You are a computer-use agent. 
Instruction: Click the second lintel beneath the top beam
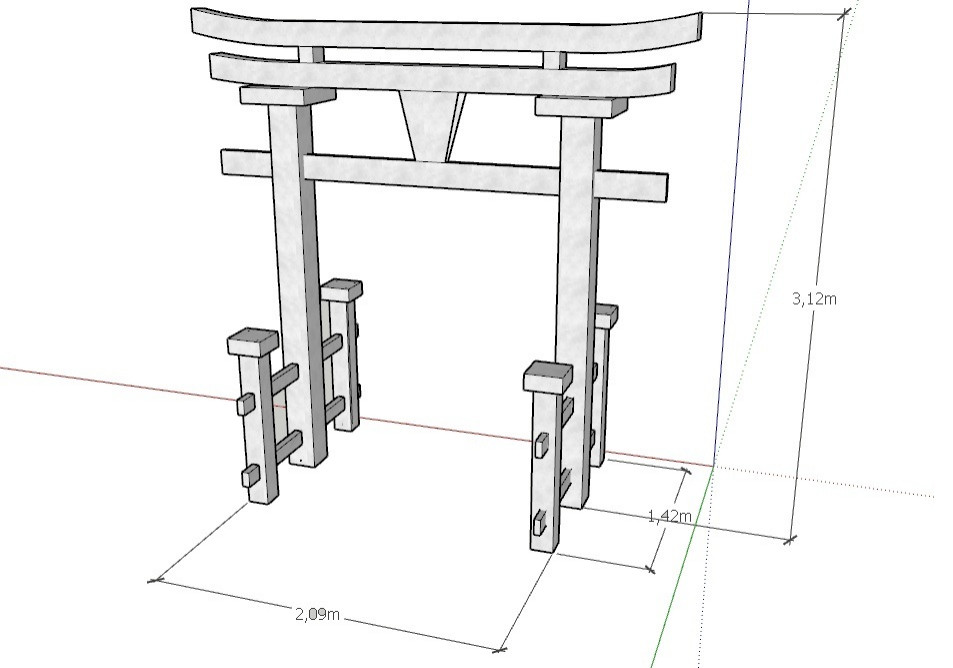pyautogui.click(x=440, y=74)
